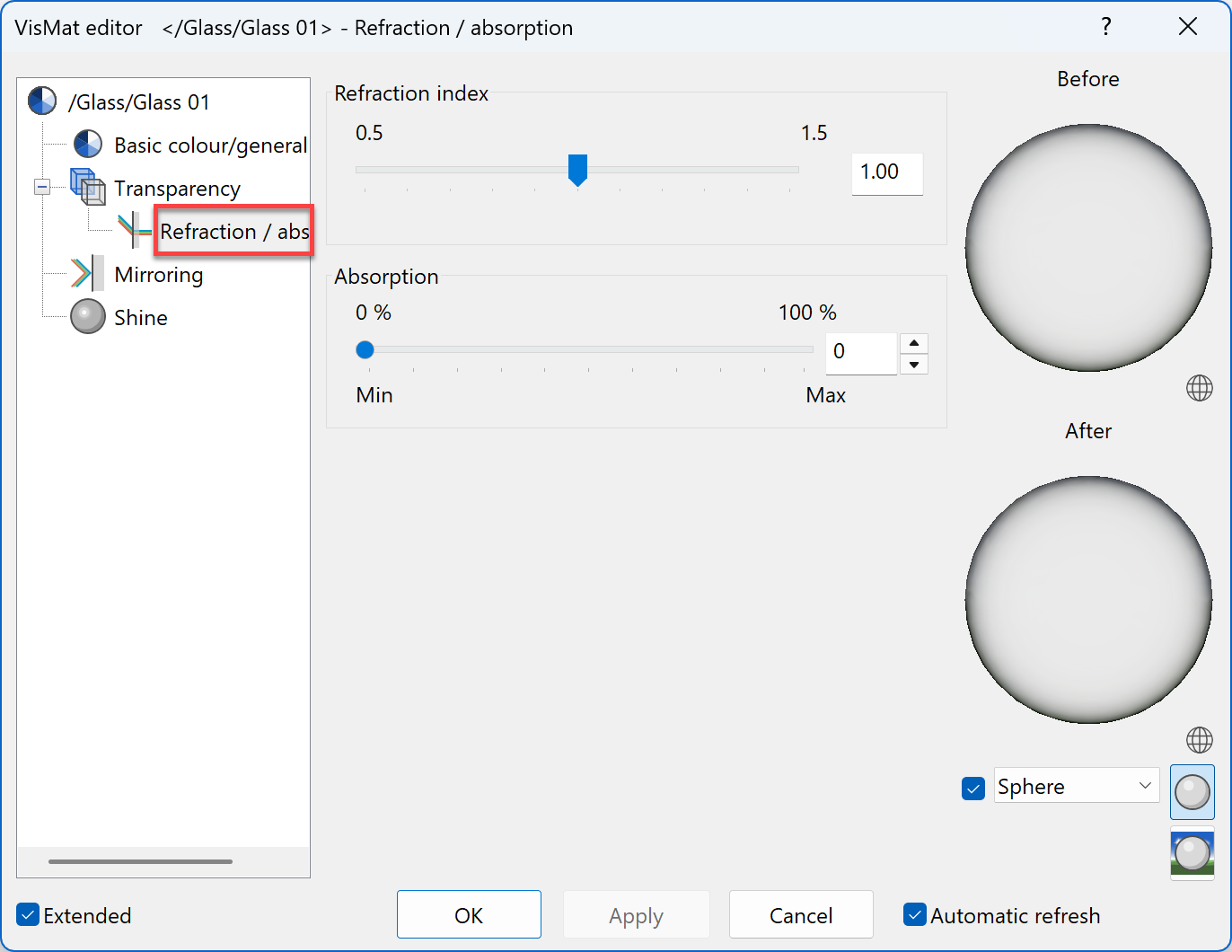The width and height of the screenshot is (1232, 952).
Task: Click the globe icon under After preview
Action: 1199,740
